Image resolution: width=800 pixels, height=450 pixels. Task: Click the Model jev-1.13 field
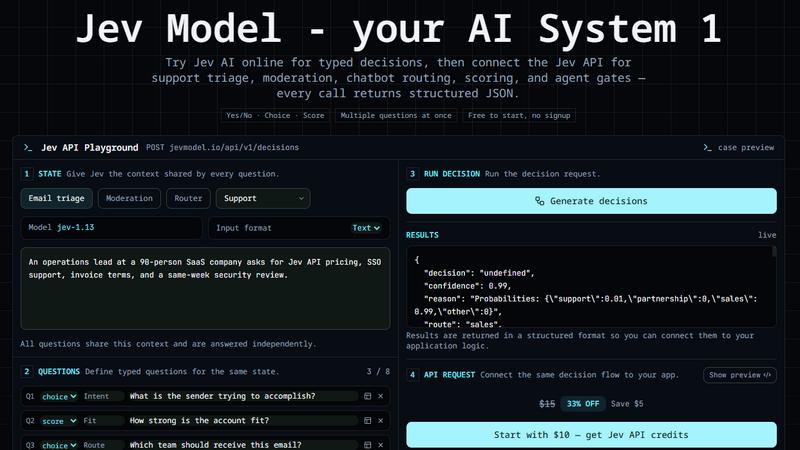pyautogui.click(x=111, y=228)
